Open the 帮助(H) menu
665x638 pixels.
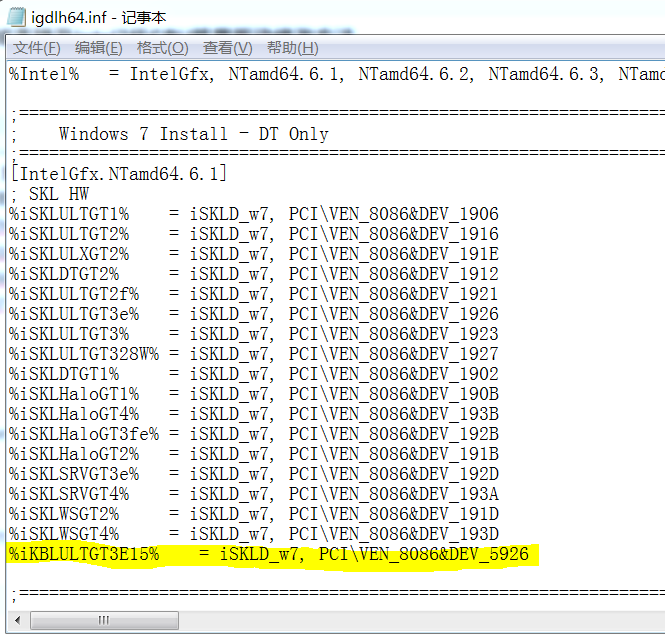(x=292, y=48)
